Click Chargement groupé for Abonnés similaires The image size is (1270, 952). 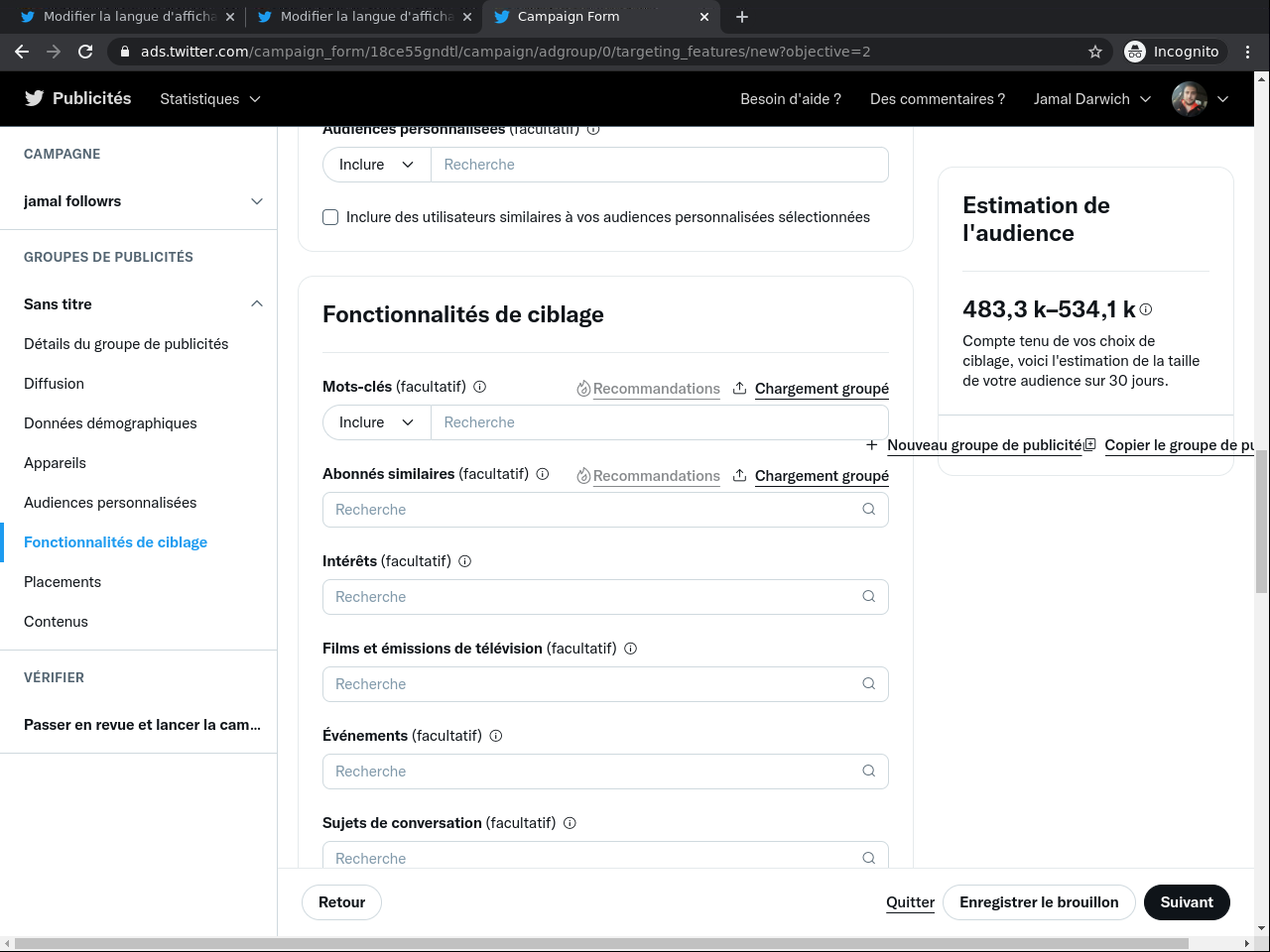pos(822,476)
